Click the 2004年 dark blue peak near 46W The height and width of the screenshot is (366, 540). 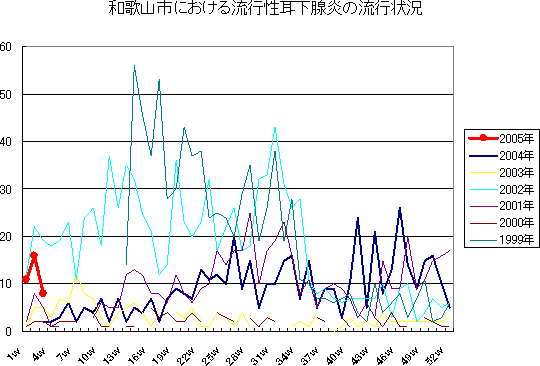[400, 208]
